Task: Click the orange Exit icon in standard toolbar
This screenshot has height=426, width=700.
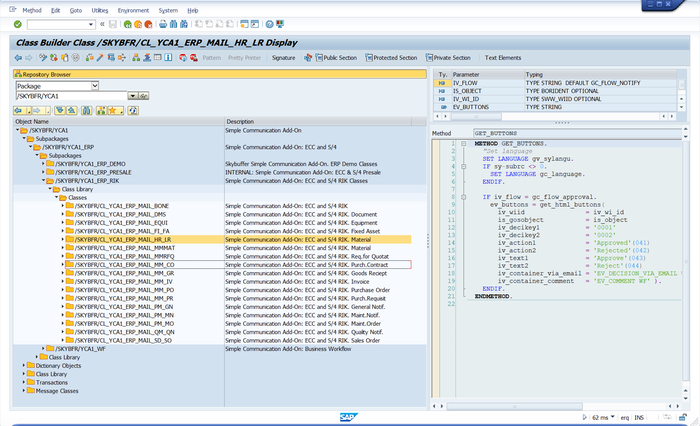Action: tap(138, 24)
